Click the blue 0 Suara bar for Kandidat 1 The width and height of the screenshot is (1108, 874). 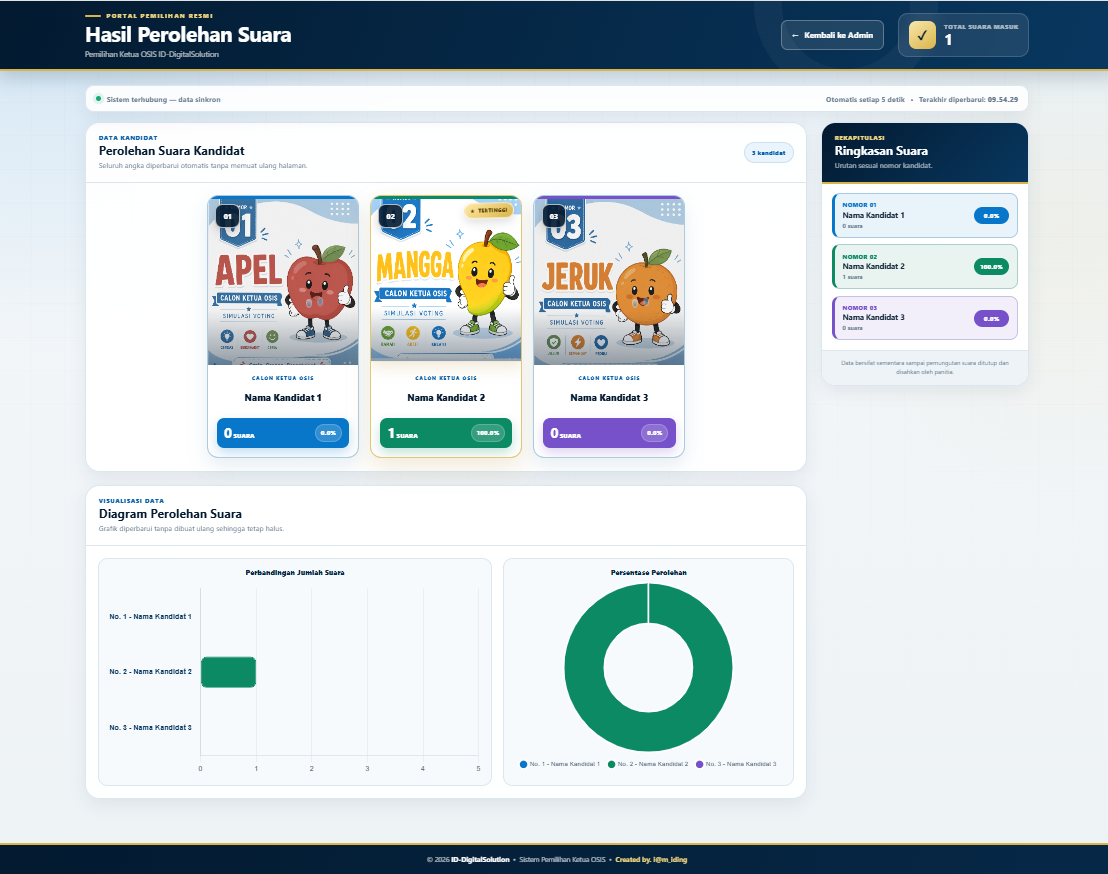point(283,433)
